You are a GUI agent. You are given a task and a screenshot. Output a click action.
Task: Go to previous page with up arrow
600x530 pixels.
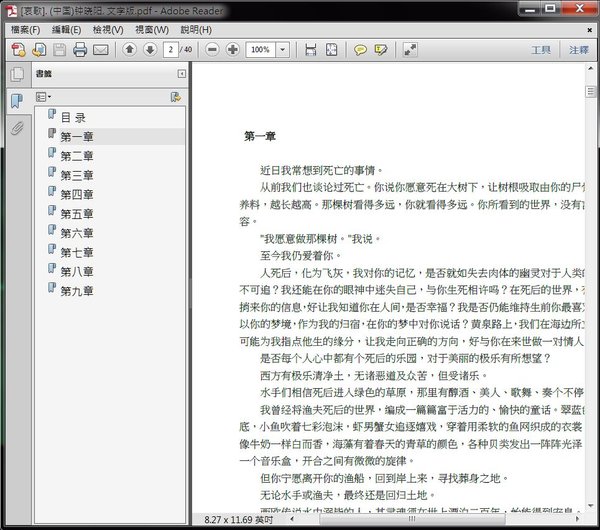click(129, 49)
